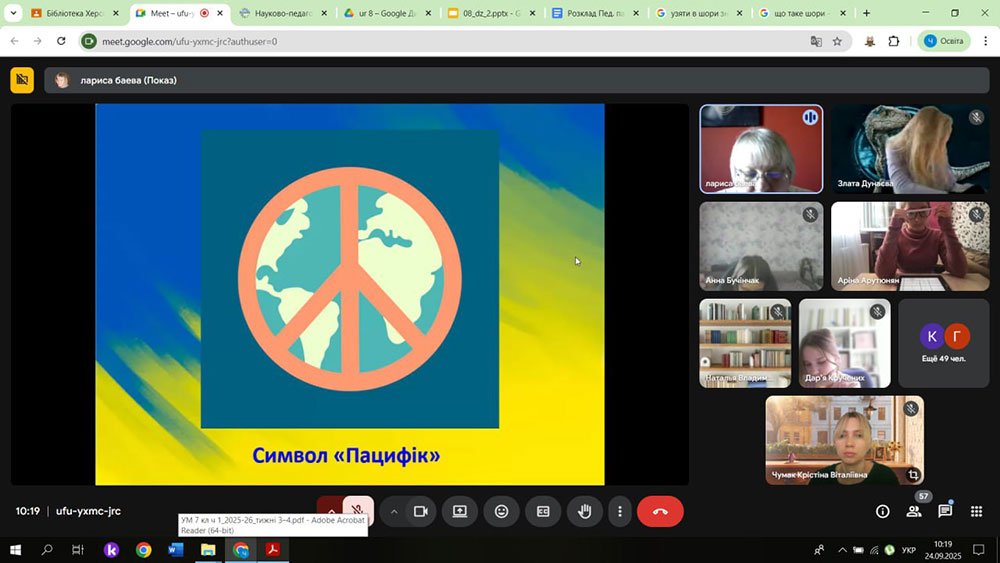Open more options three-dot menu in Meet
The height and width of the screenshot is (563, 1000).
619,511
